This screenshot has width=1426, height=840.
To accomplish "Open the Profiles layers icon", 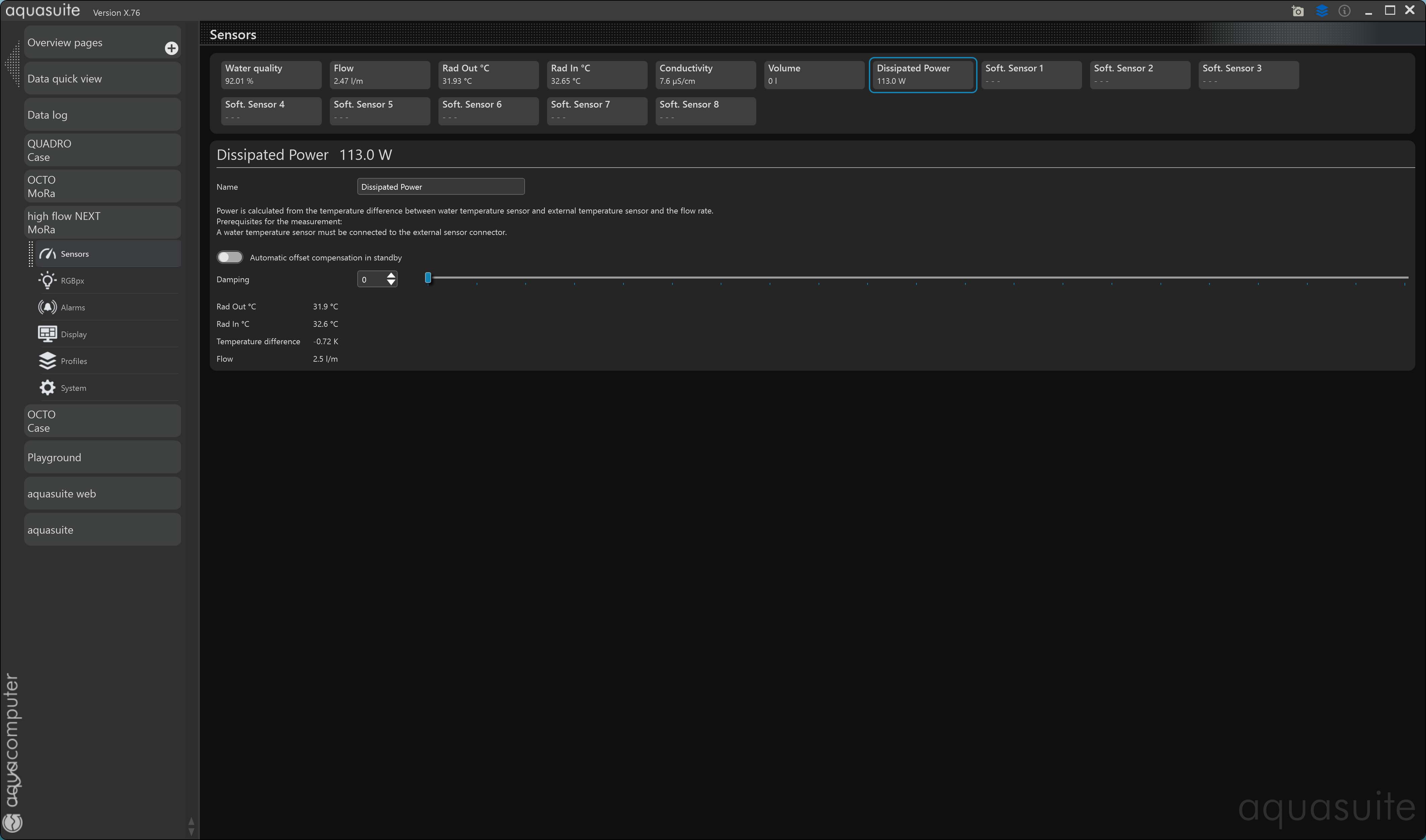I will click(47, 361).
